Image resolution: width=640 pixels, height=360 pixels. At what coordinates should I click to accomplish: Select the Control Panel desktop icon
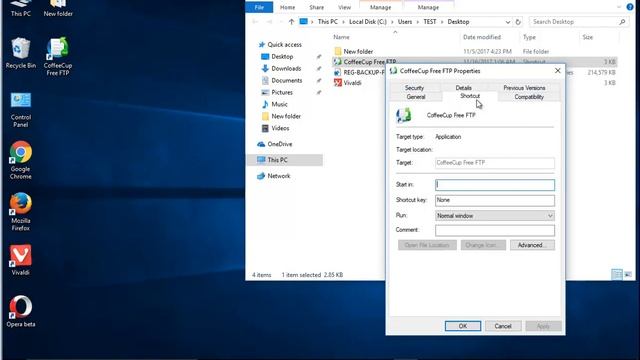point(20,109)
